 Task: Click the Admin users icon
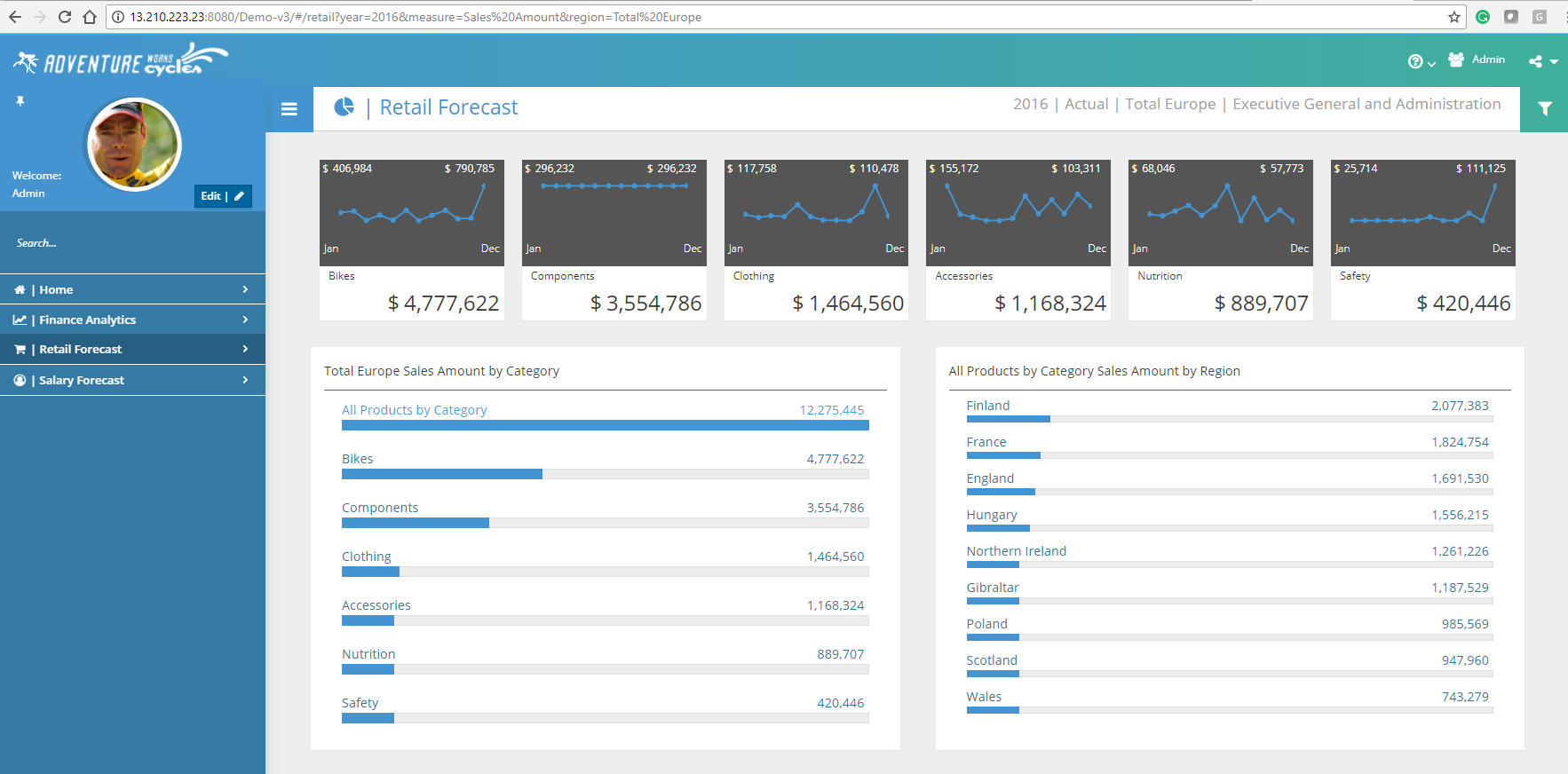1456,59
